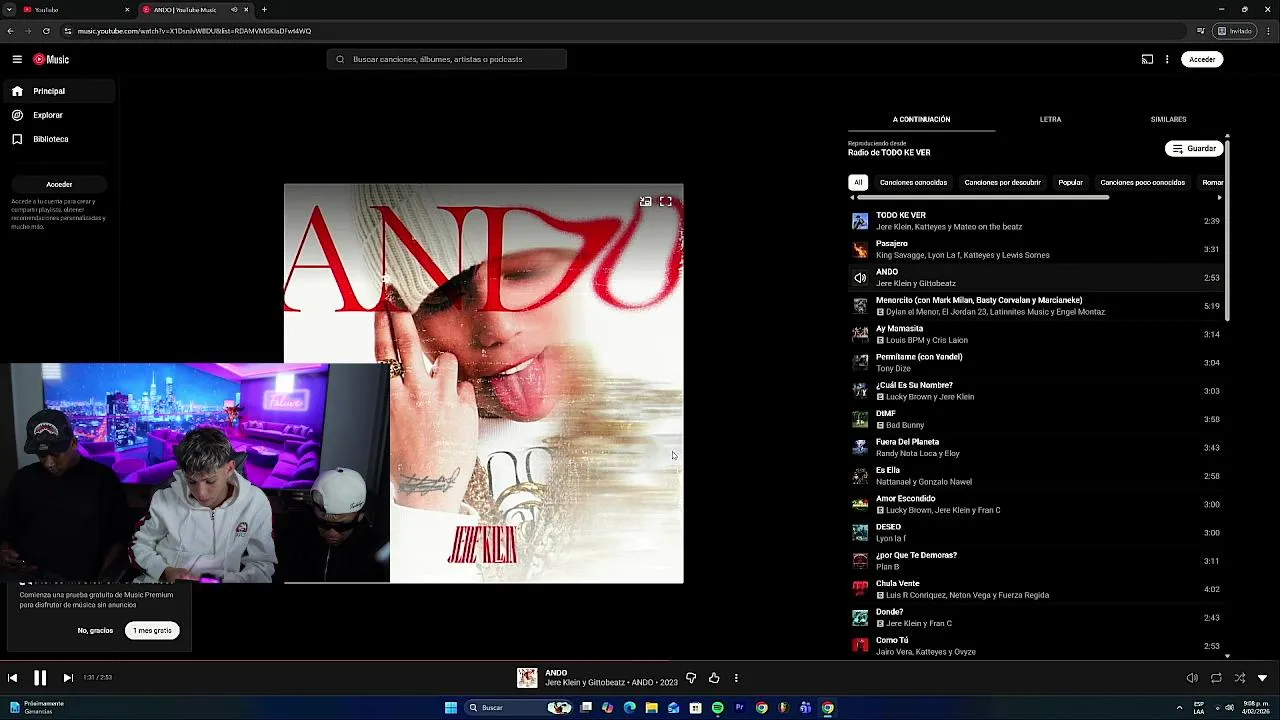Select the Canciones poco conocidas chip
Image resolution: width=1280 pixels, height=720 pixels.
[x=1142, y=183]
